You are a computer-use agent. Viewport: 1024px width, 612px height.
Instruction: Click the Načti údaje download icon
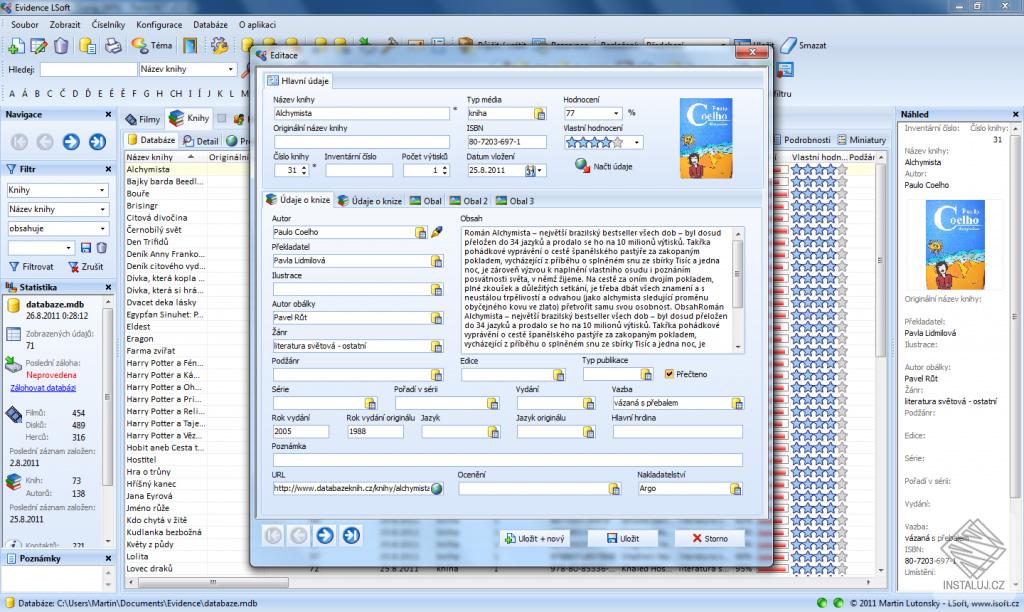point(582,166)
